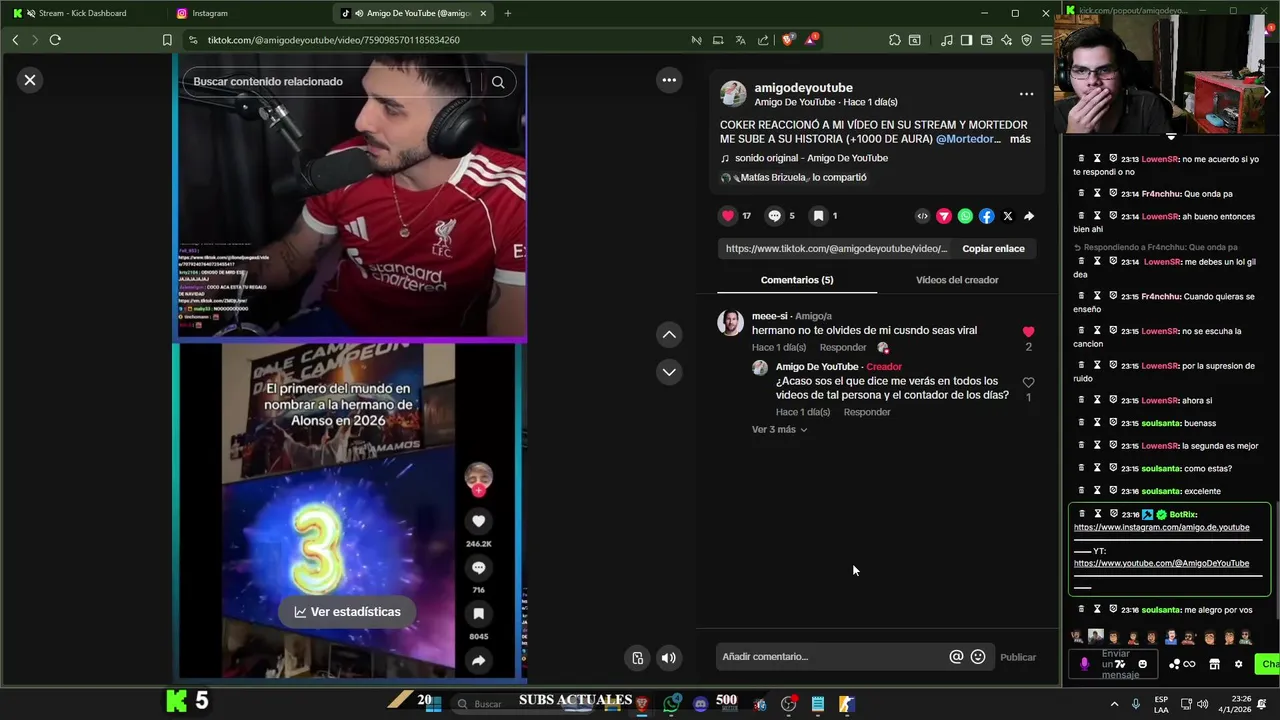
Task: Open Brave Wallet icon
Action: (x=986, y=40)
